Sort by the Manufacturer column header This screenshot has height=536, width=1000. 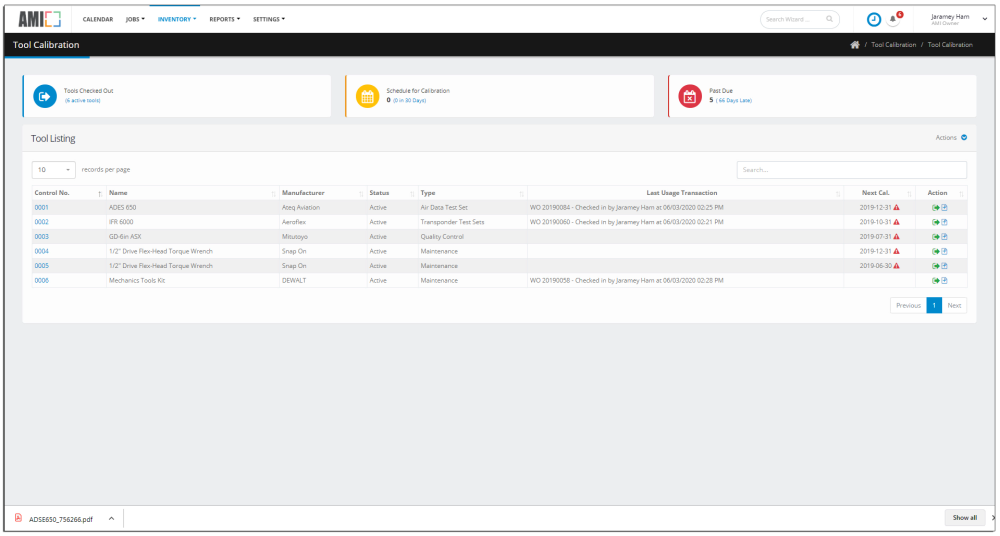point(323,193)
